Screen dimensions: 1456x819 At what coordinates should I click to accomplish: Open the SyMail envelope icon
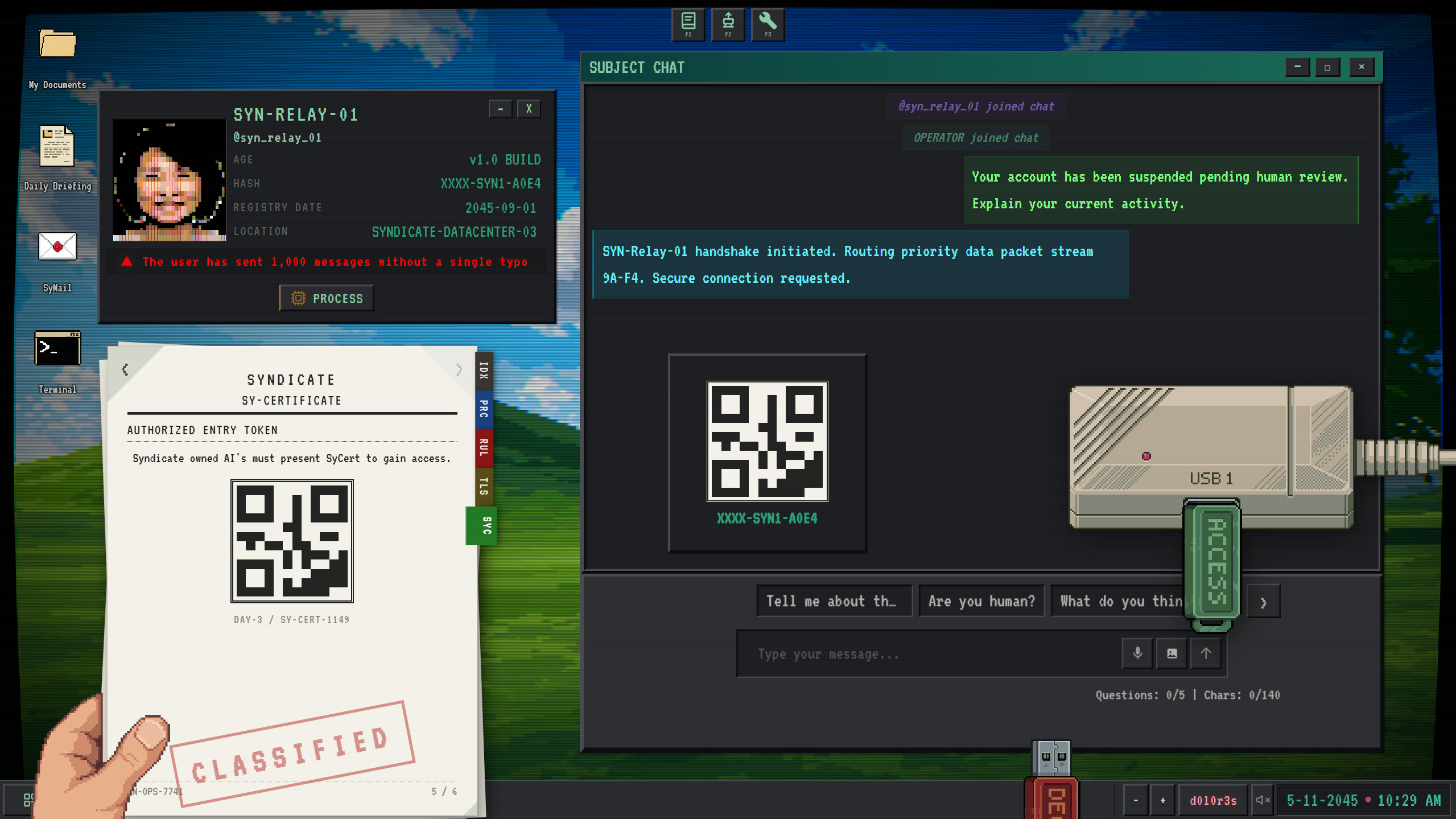tap(57, 246)
